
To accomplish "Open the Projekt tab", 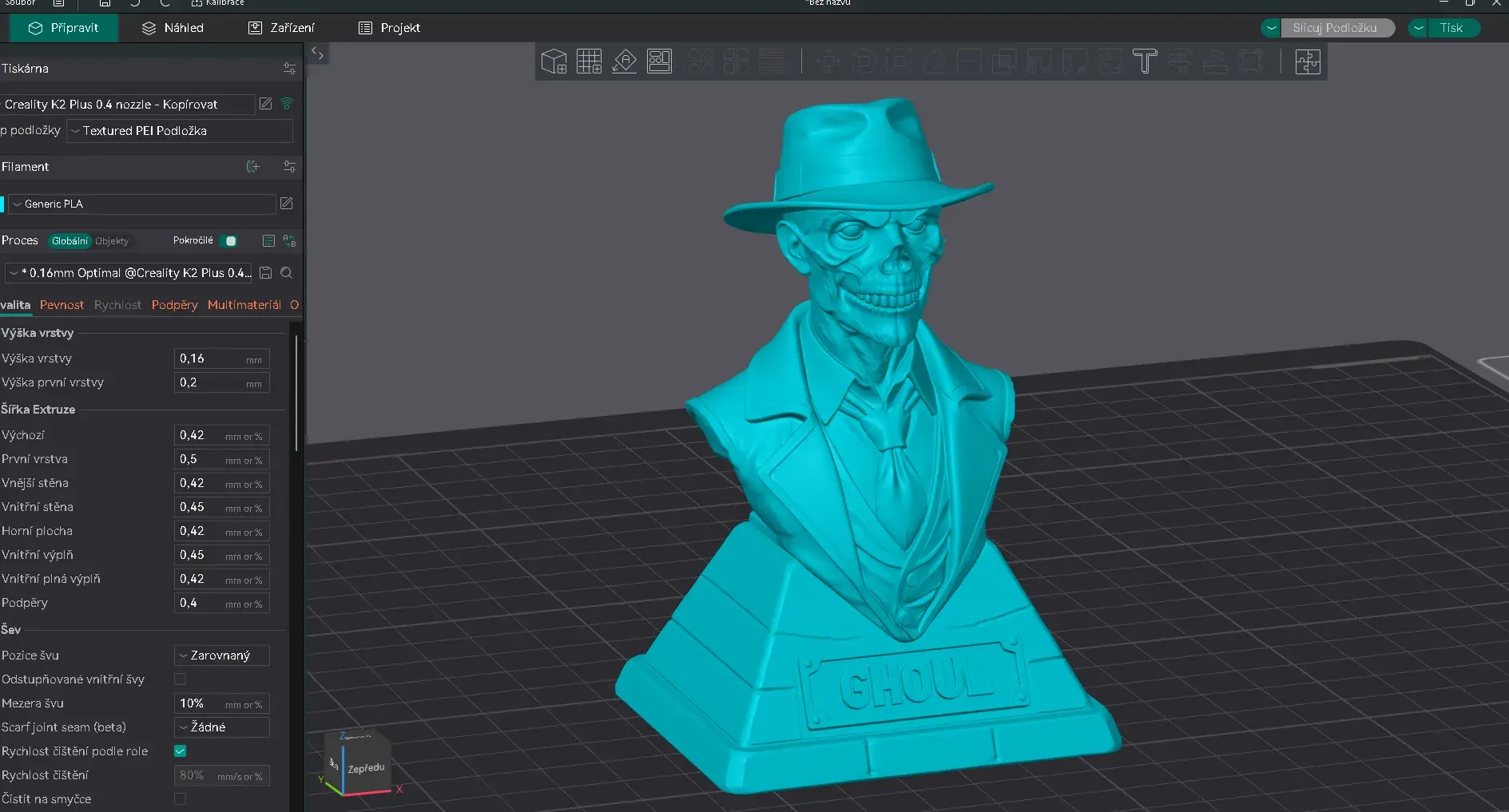I will coord(390,28).
